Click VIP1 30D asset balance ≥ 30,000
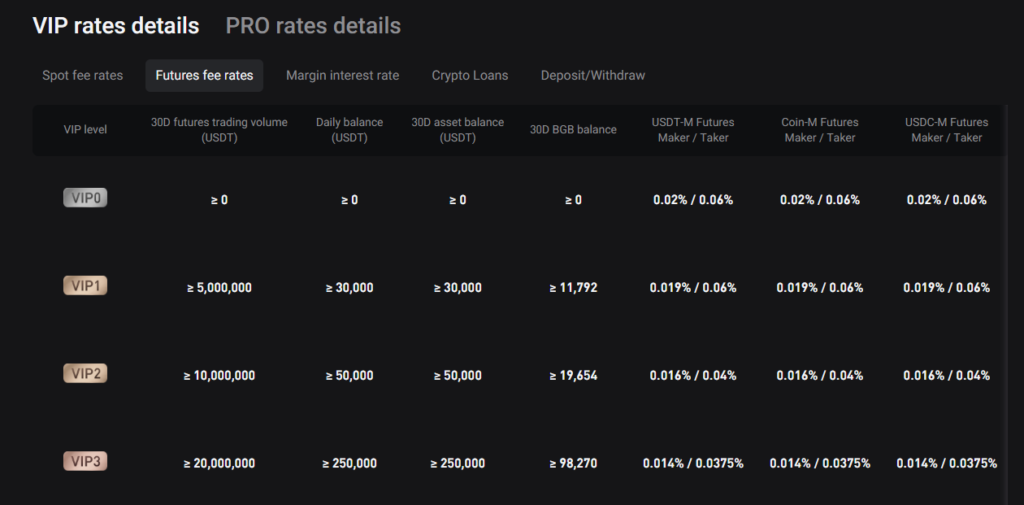The width and height of the screenshot is (1024, 505). click(457, 287)
